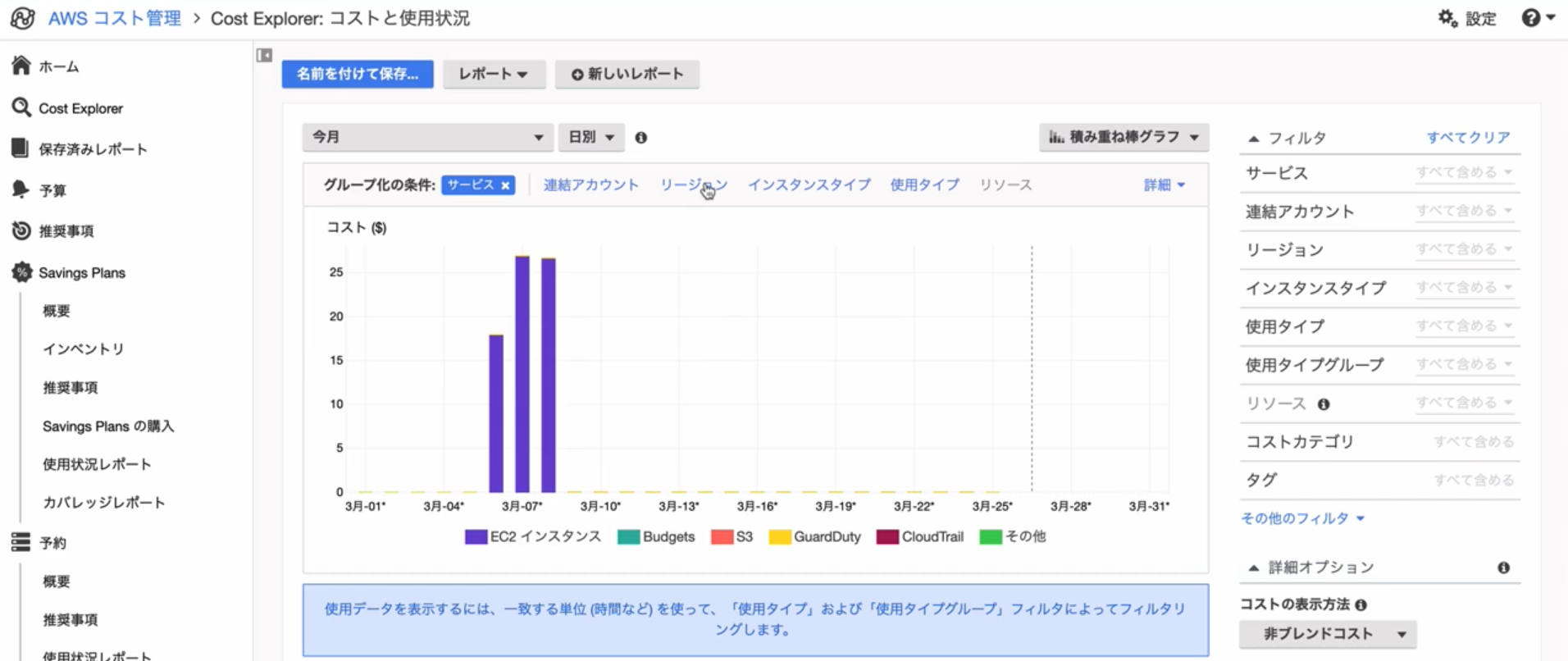Open Cost Explorer in sidebar
The image size is (1568, 661).
tap(81, 108)
